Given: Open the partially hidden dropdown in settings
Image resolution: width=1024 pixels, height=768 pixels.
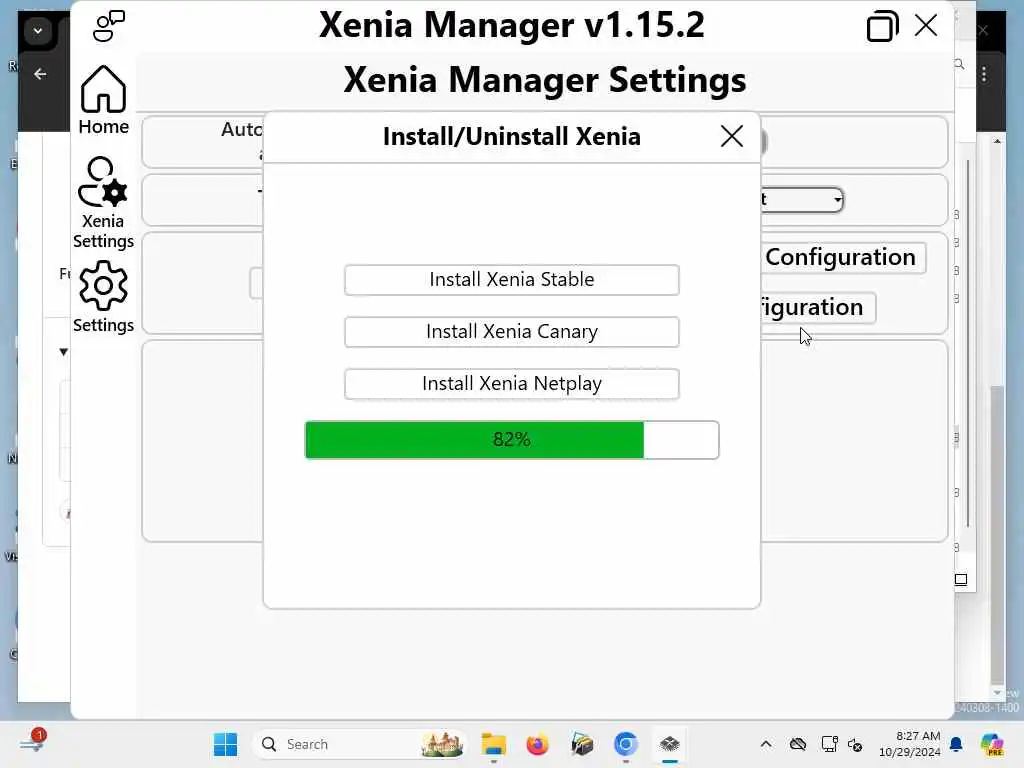Looking at the screenshot, I should (803, 200).
